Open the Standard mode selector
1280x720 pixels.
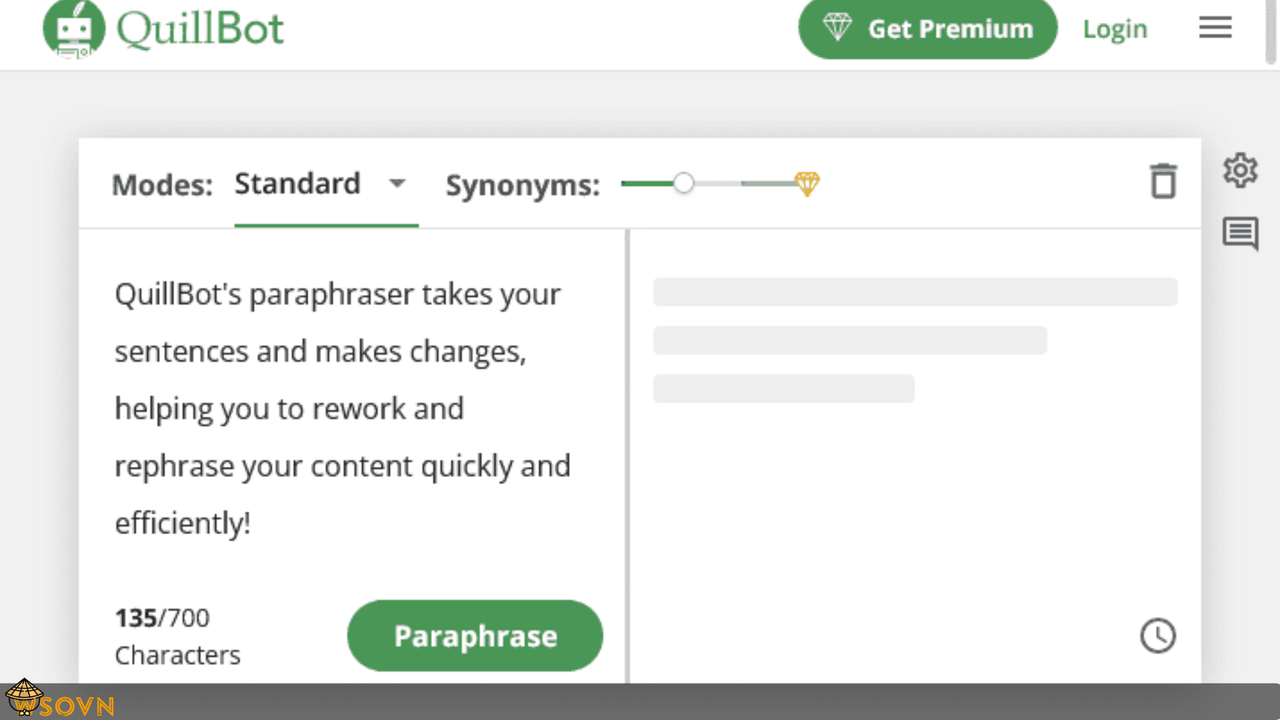(297, 184)
